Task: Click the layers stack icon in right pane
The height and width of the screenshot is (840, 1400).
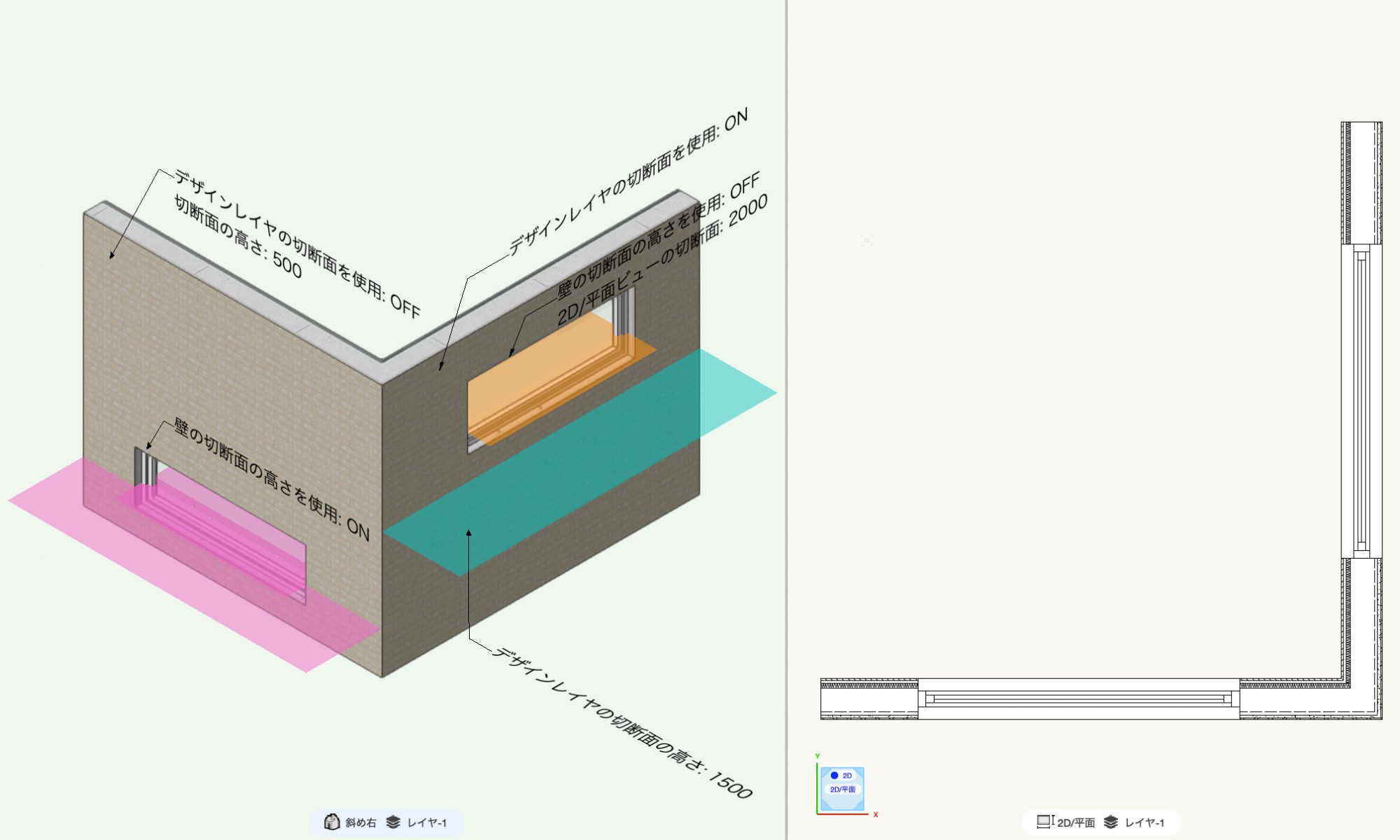Action: click(x=1110, y=822)
